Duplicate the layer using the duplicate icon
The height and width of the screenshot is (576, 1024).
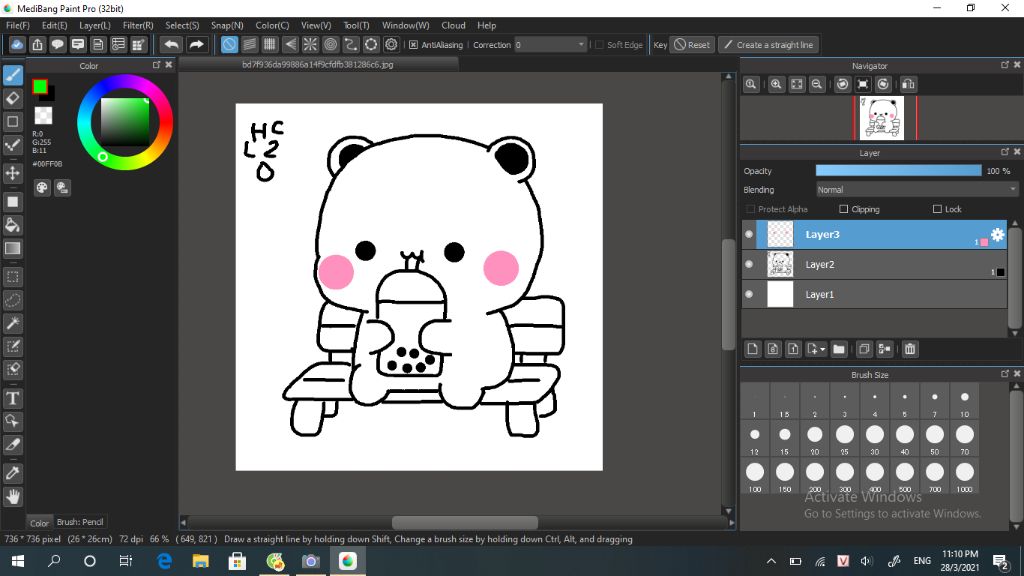point(863,349)
